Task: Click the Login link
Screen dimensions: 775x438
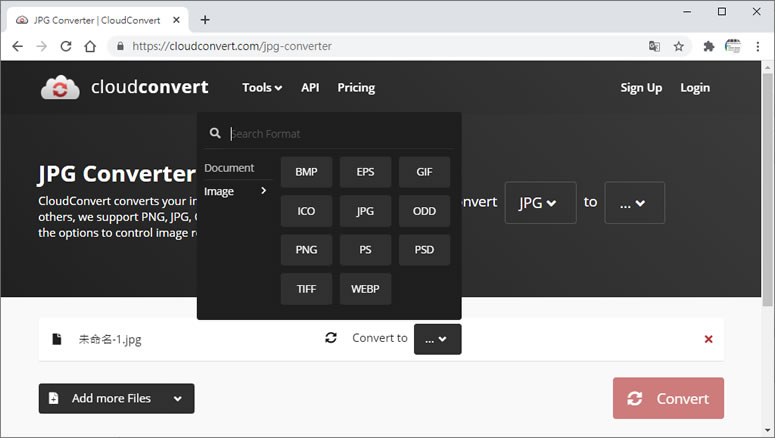Action: click(x=695, y=88)
